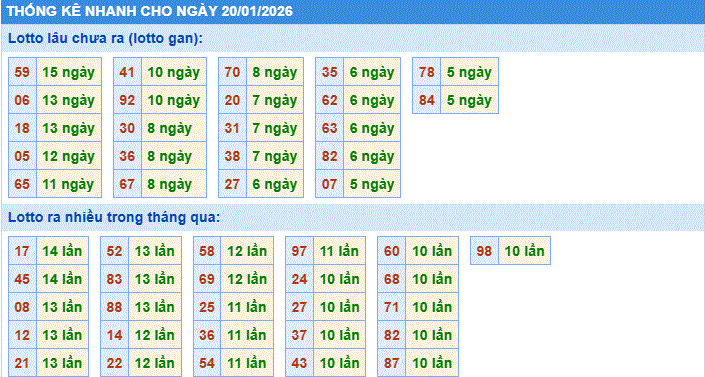This screenshot has width=705, height=377.
Task: Click "7 ngày" beside number 20
Action: (275, 100)
